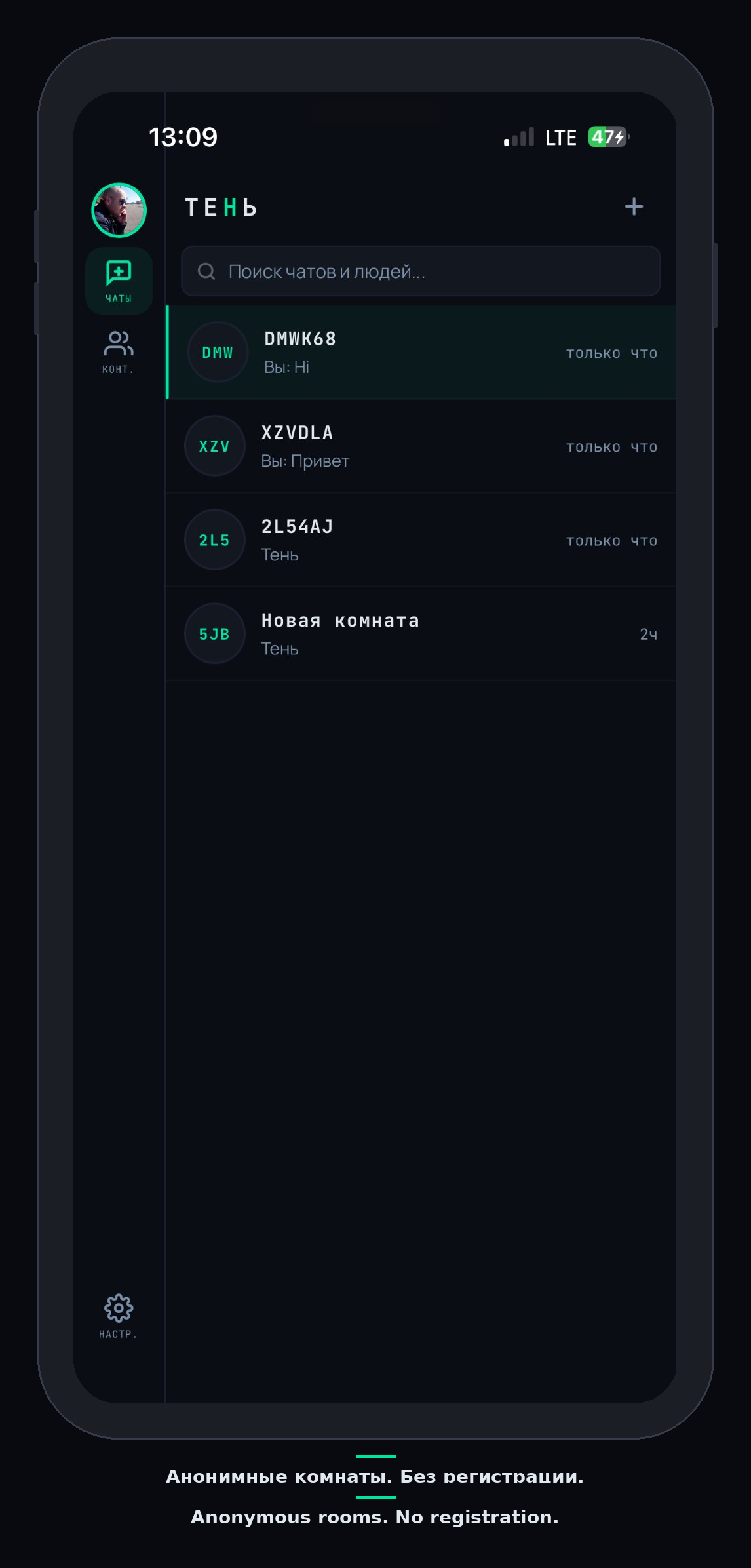Click the 2L5 round avatar badge
The height and width of the screenshot is (1568, 751).
click(x=215, y=540)
